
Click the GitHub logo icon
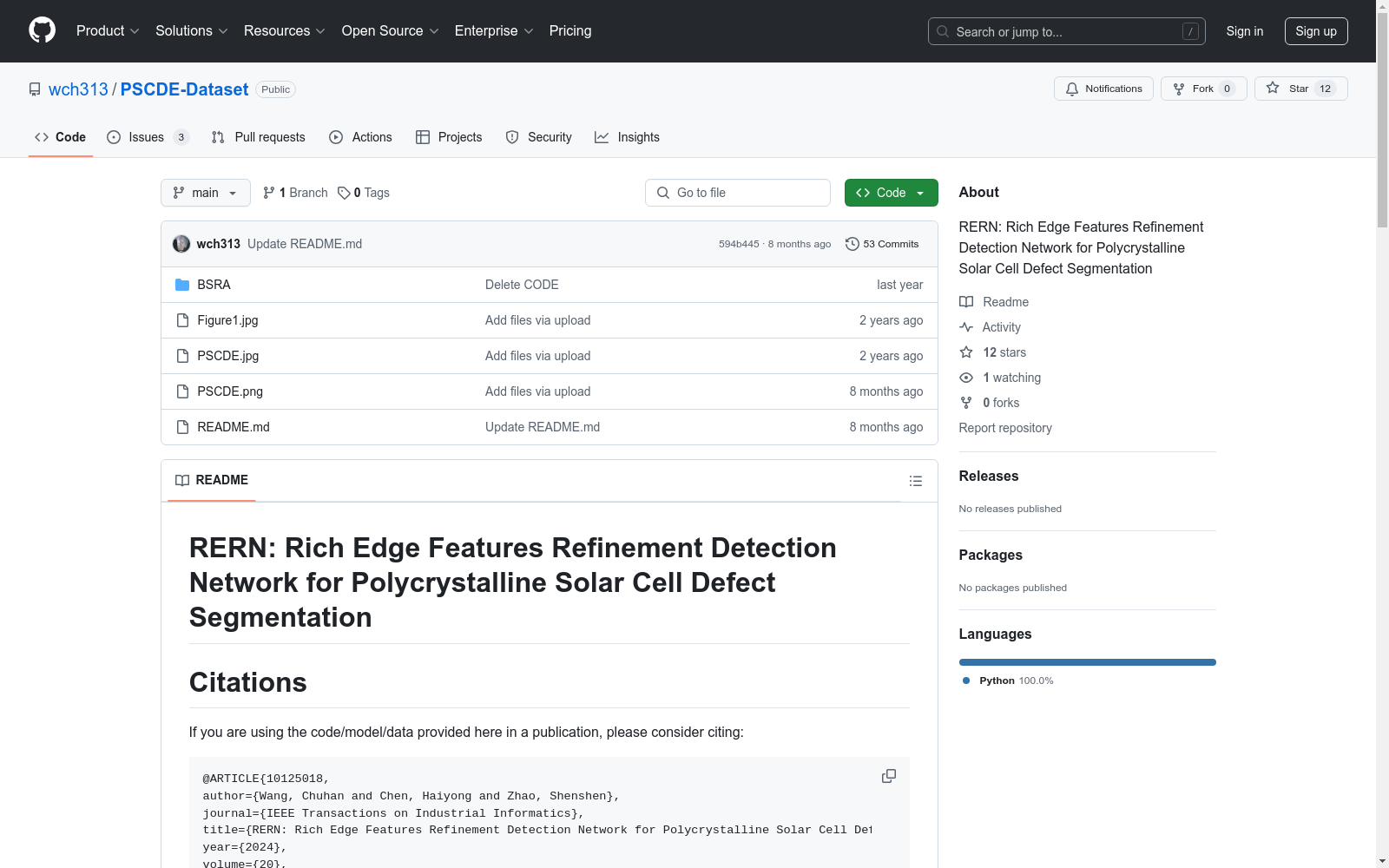pos(42,30)
